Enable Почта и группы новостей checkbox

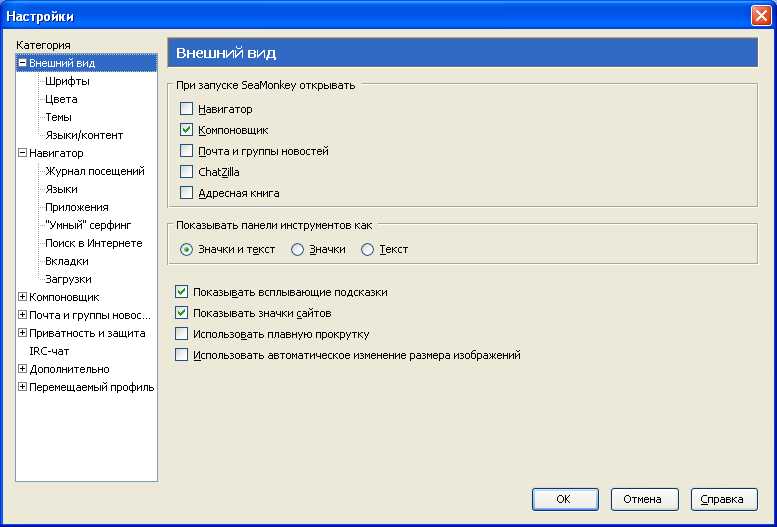[x=186, y=151]
